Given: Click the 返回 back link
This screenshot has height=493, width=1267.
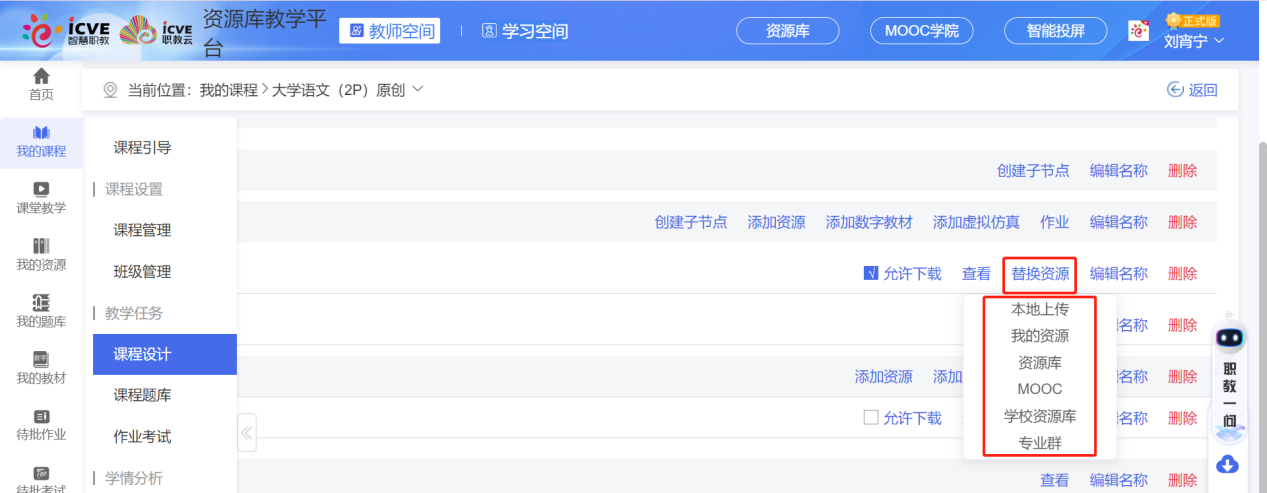Looking at the screenshot, I should click(x=1192, y=90).
